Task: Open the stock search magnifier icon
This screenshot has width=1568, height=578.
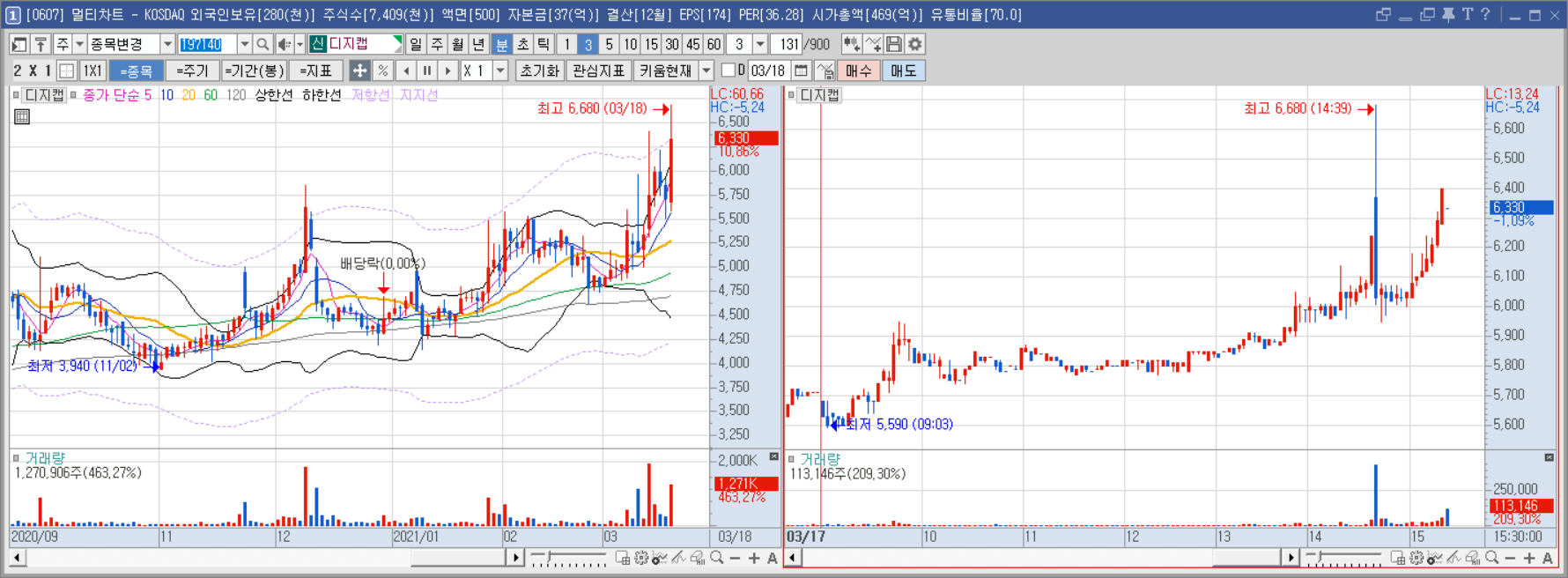Action: tap(263, 44)
